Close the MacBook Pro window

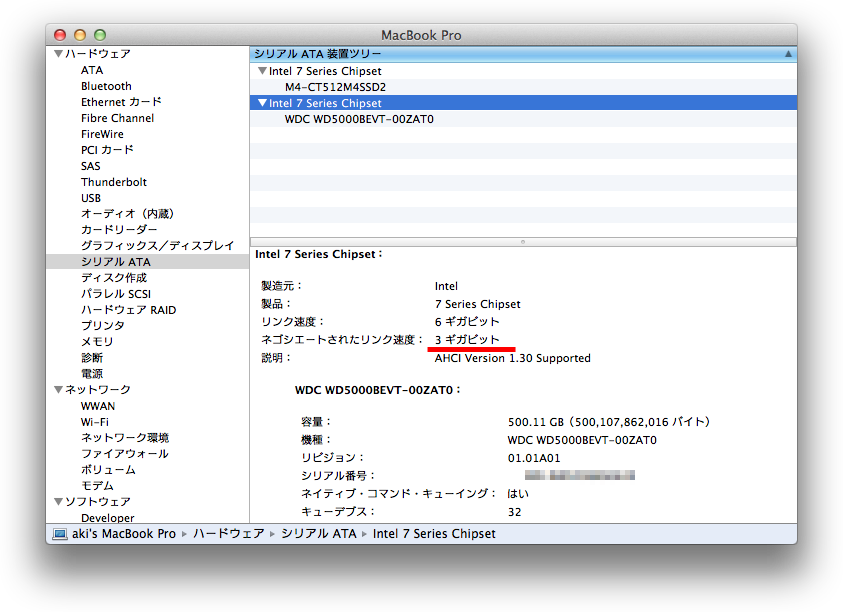click(60, 35)
